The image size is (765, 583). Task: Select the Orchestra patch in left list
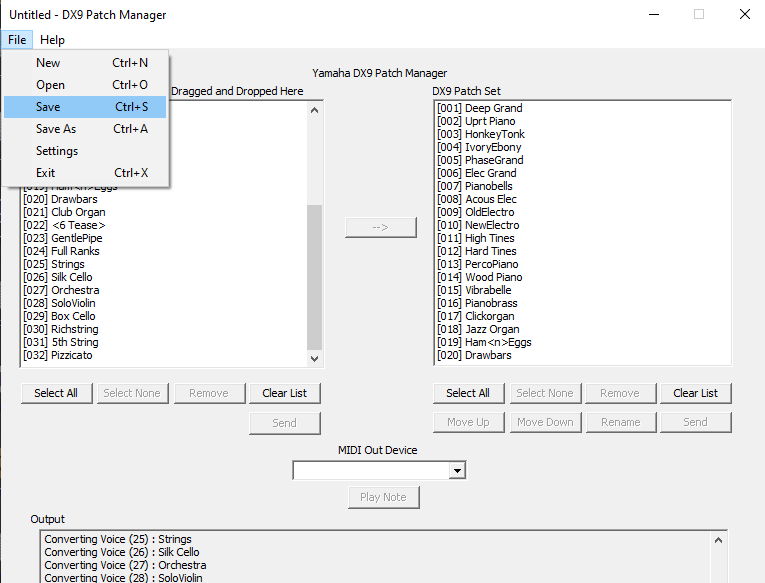pyautogui.click(x=75, y=290)
